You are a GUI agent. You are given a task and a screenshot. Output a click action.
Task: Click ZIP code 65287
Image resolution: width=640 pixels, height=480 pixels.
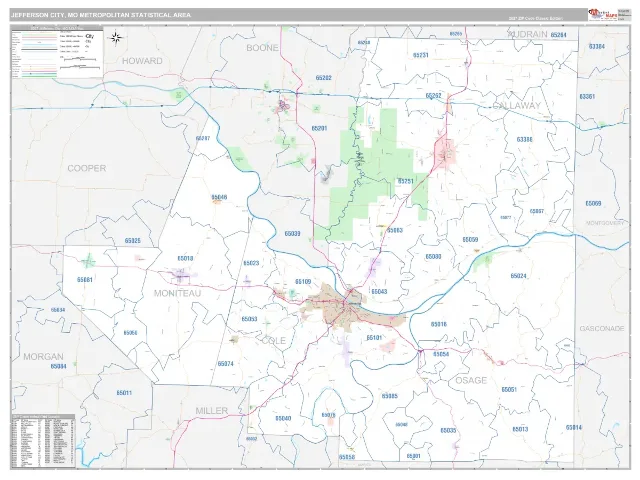pyautogui.click(x=203, y=138)
